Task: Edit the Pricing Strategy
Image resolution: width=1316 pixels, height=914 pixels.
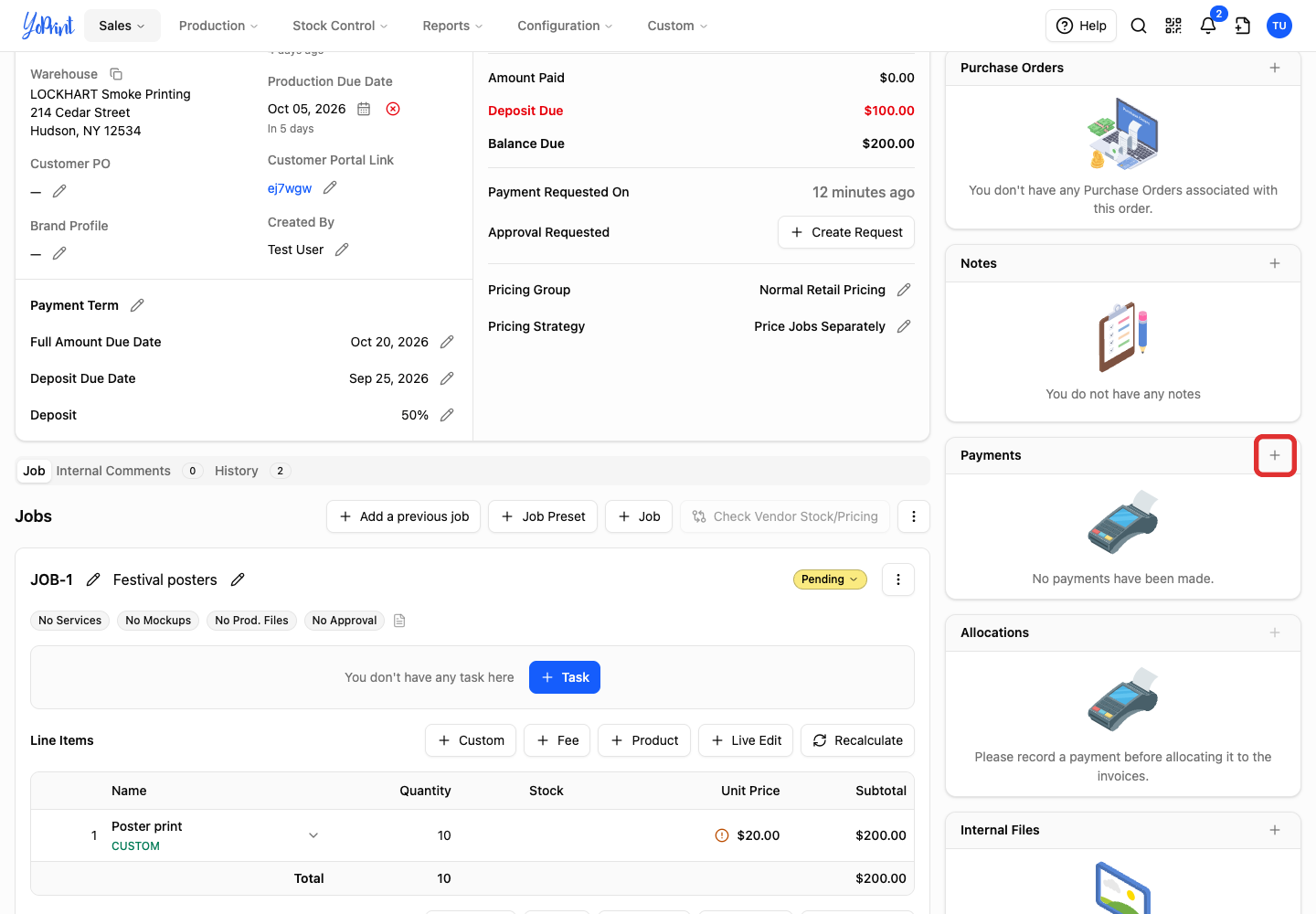Action: [904, 326]
